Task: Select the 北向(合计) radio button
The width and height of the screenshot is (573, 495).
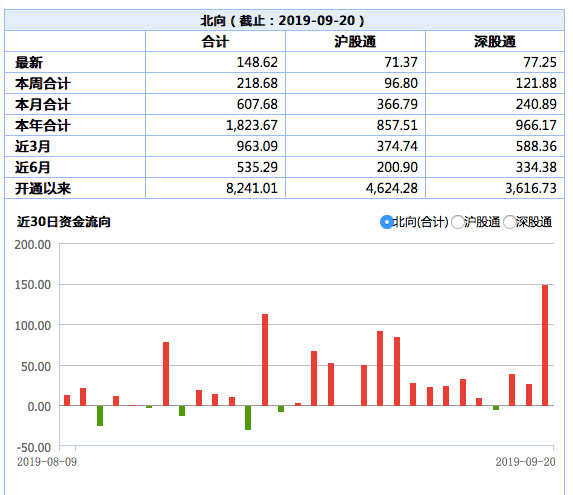Action: [x=387, y=222]
